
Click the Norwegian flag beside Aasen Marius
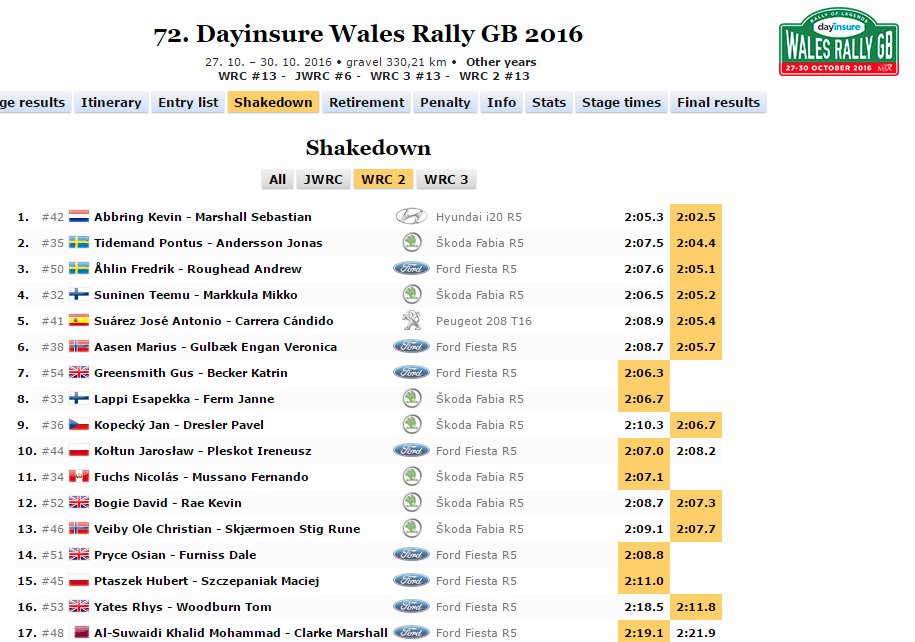(x=79, y=347)
